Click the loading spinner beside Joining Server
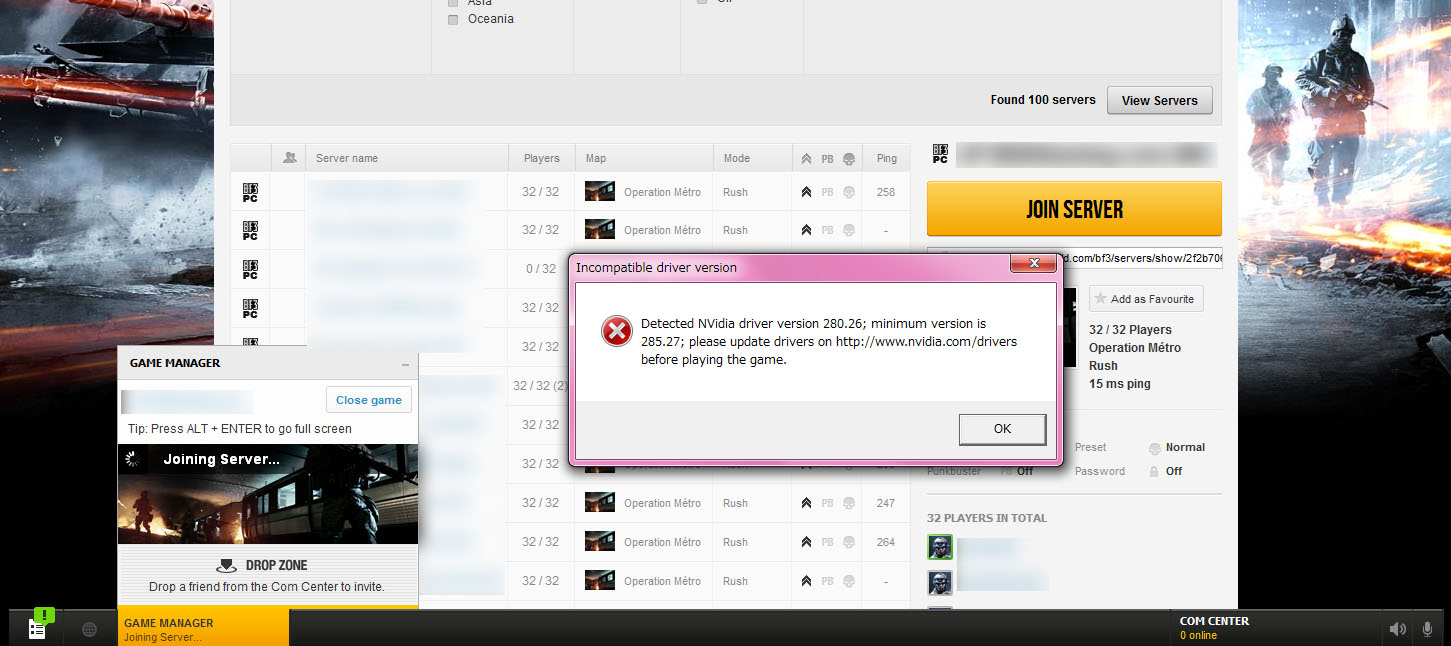1451x646 pixels. pos(131,459)
